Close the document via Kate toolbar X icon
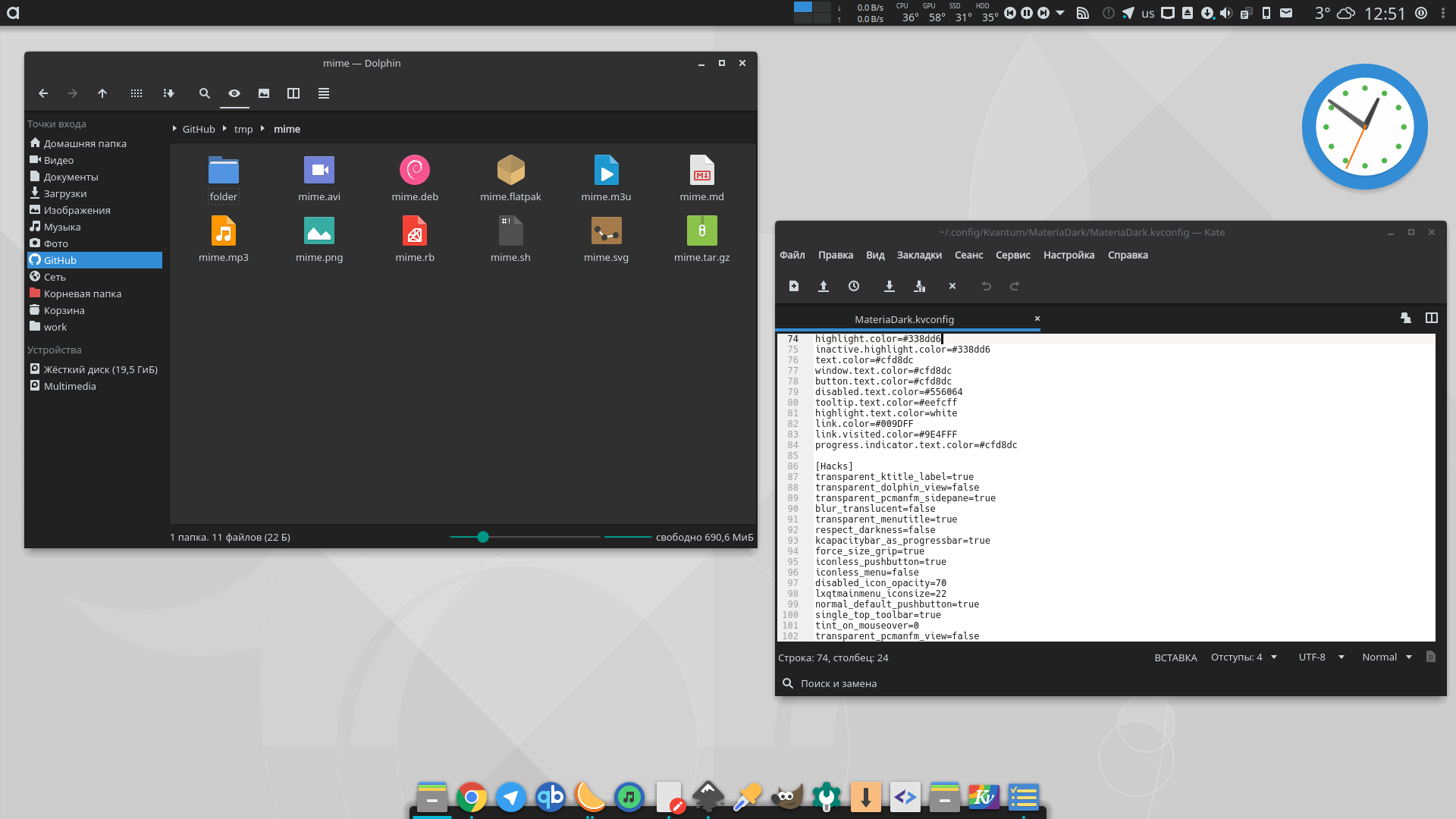Viewport: 1456px width, 819px height. click(x=952, y=286)
